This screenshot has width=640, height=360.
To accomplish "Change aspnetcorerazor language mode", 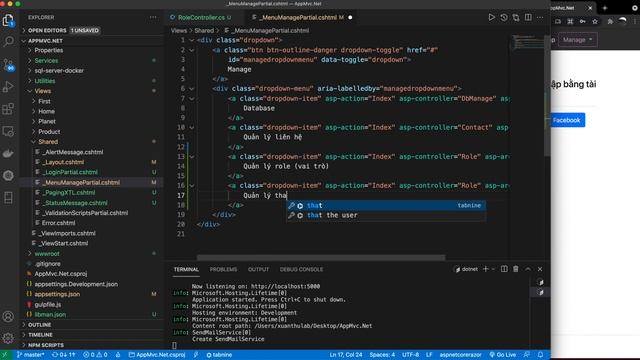I will pos(460,355).
